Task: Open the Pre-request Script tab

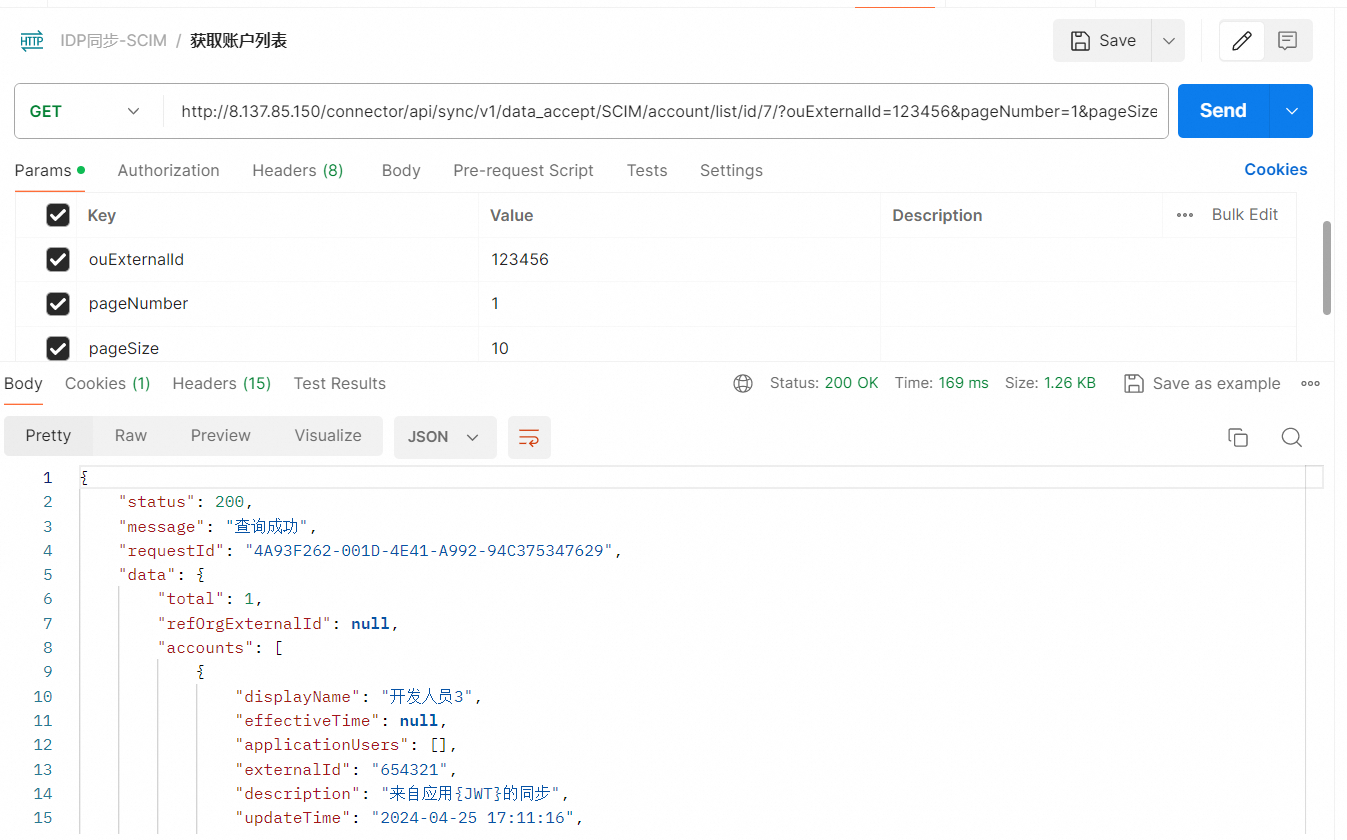Action: pyautogui.click(x=524, y=170)
